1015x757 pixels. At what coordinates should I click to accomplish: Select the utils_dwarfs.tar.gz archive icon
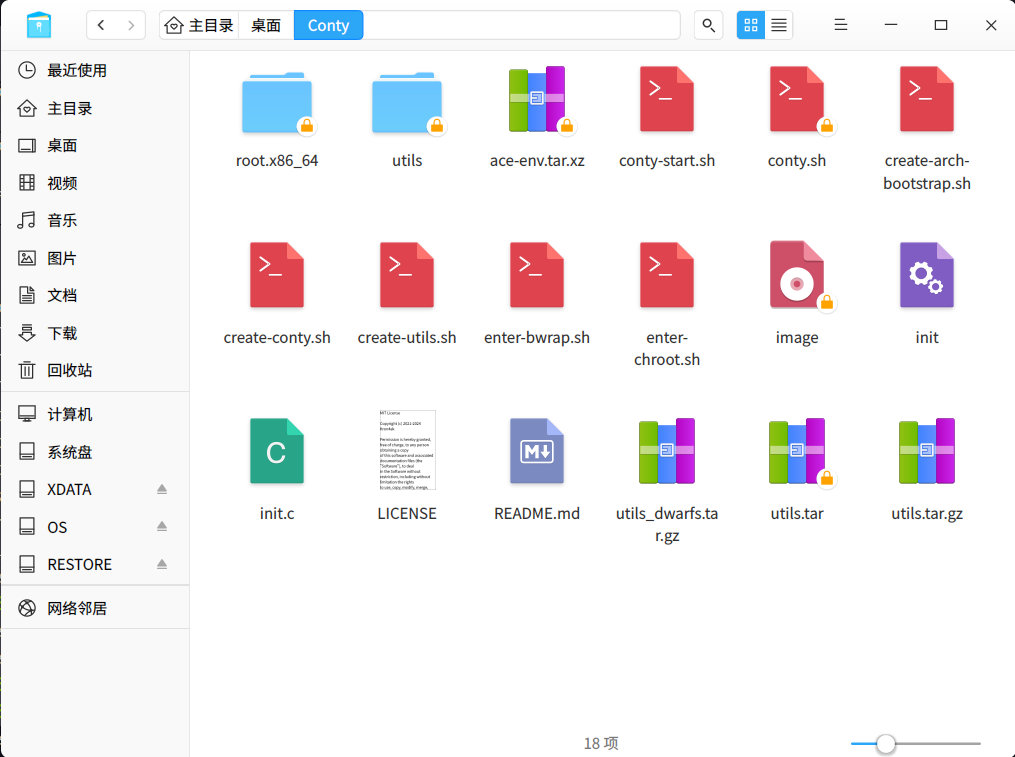(x=667, y=451)
